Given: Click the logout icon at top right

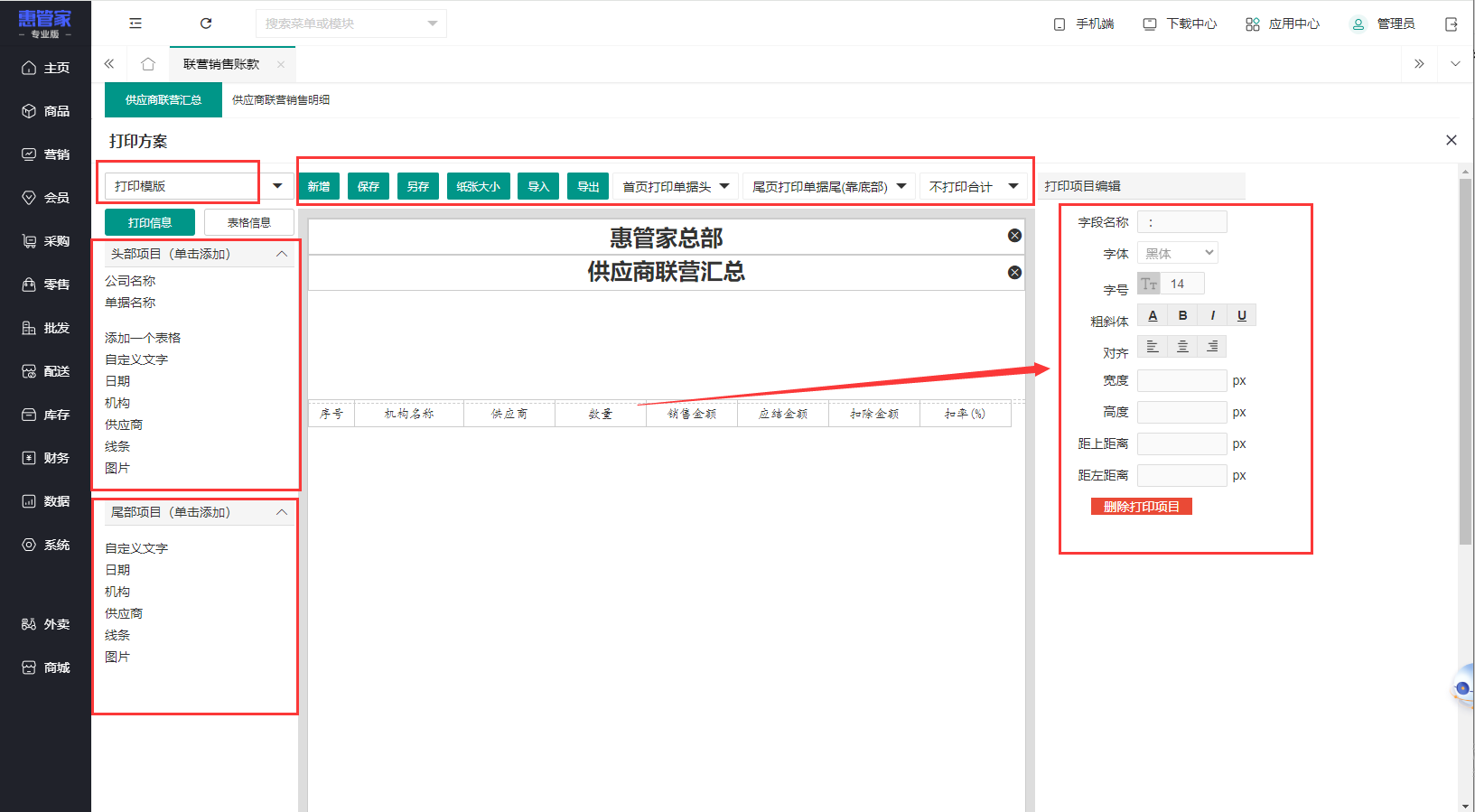Looking at the screenshot, I should [1452, 24].
